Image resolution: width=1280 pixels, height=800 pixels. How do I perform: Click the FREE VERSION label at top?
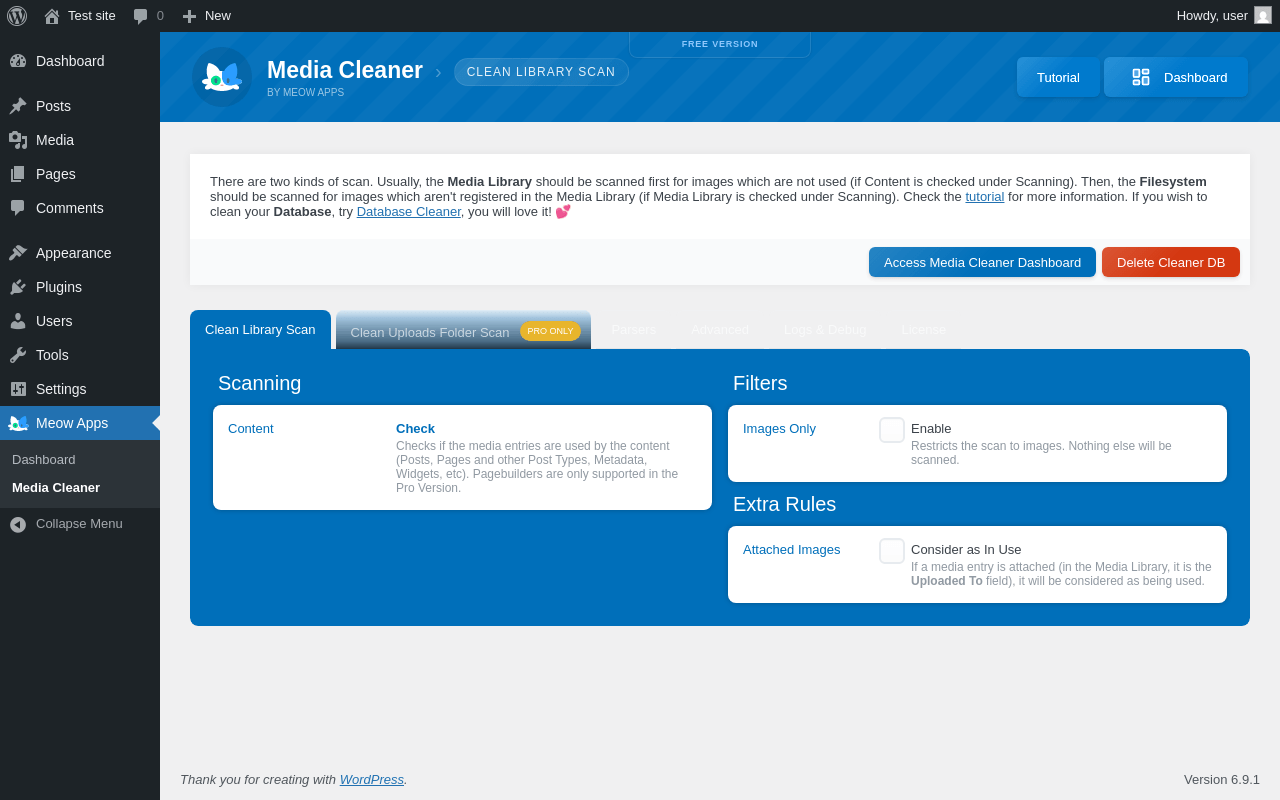(x=720, y=44)
